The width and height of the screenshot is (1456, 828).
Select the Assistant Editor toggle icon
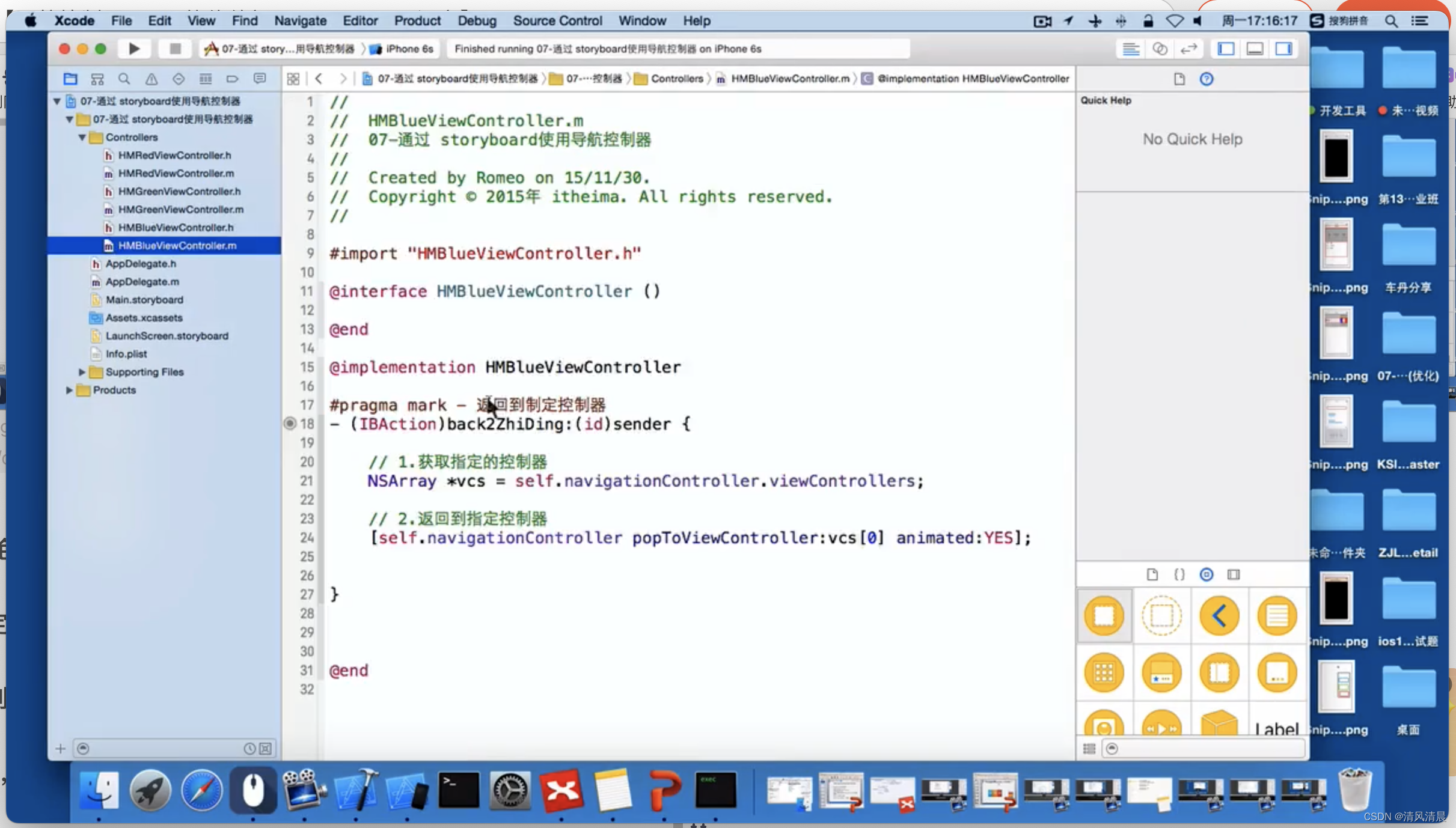pos(1160,48)
